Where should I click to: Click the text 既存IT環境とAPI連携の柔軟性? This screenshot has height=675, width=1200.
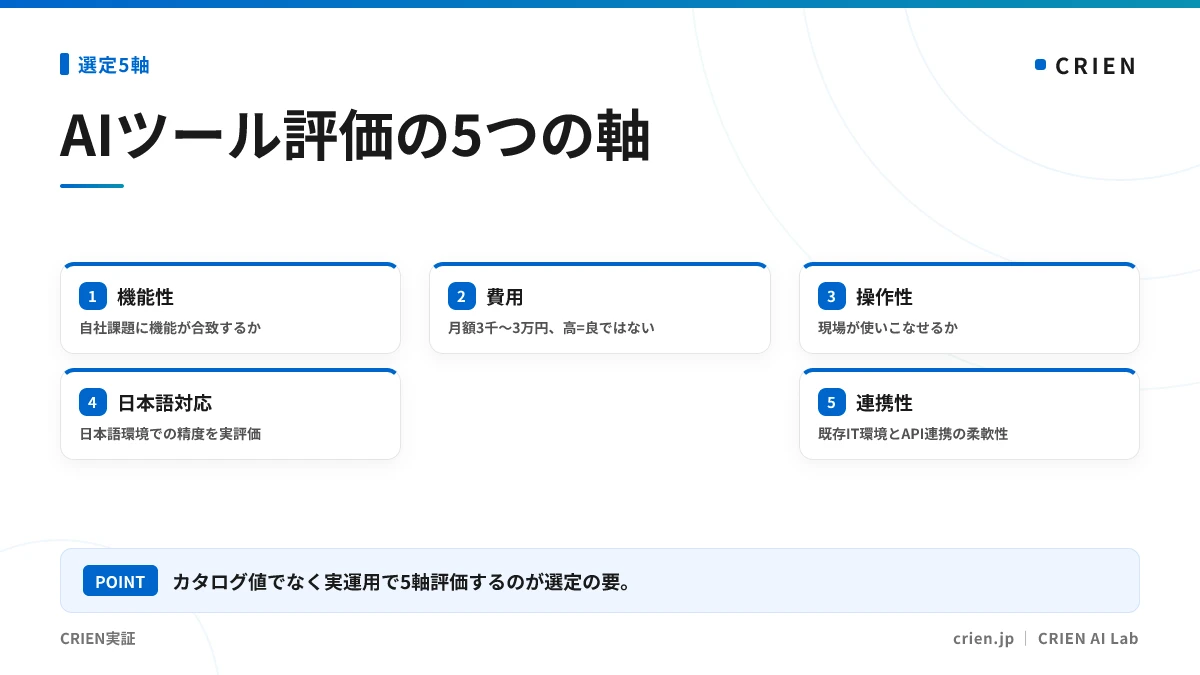pos(913,433)
